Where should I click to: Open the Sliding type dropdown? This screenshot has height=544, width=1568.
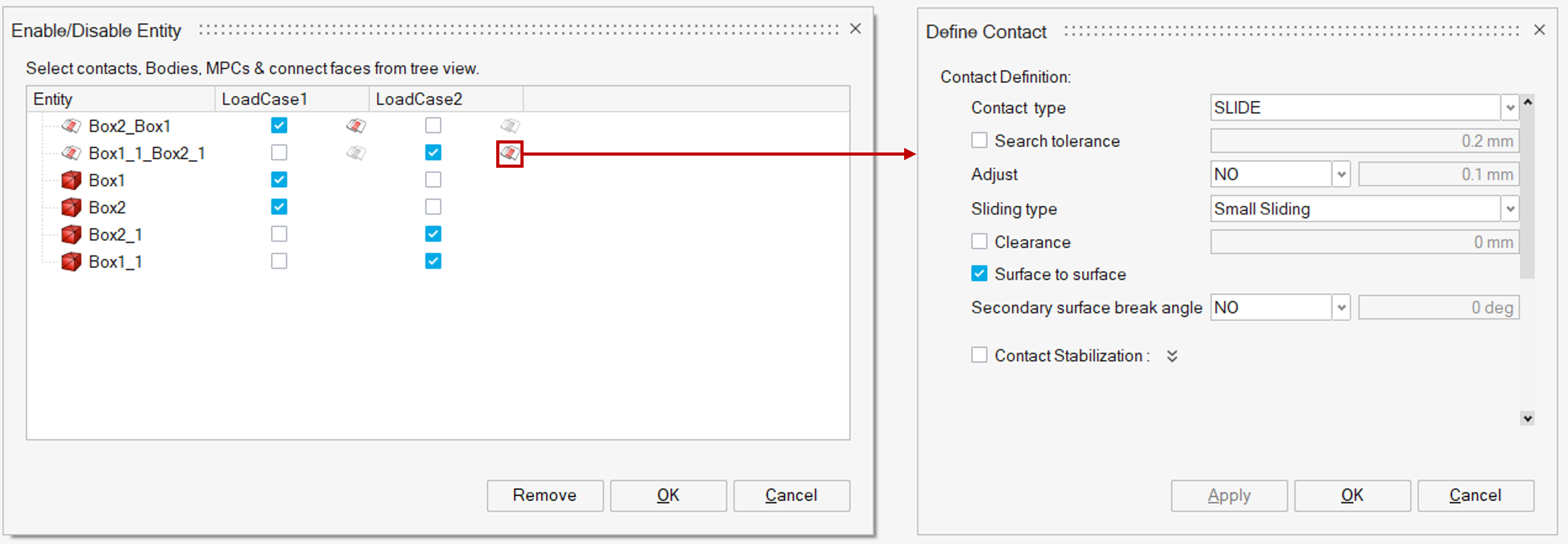point(1510,209)
